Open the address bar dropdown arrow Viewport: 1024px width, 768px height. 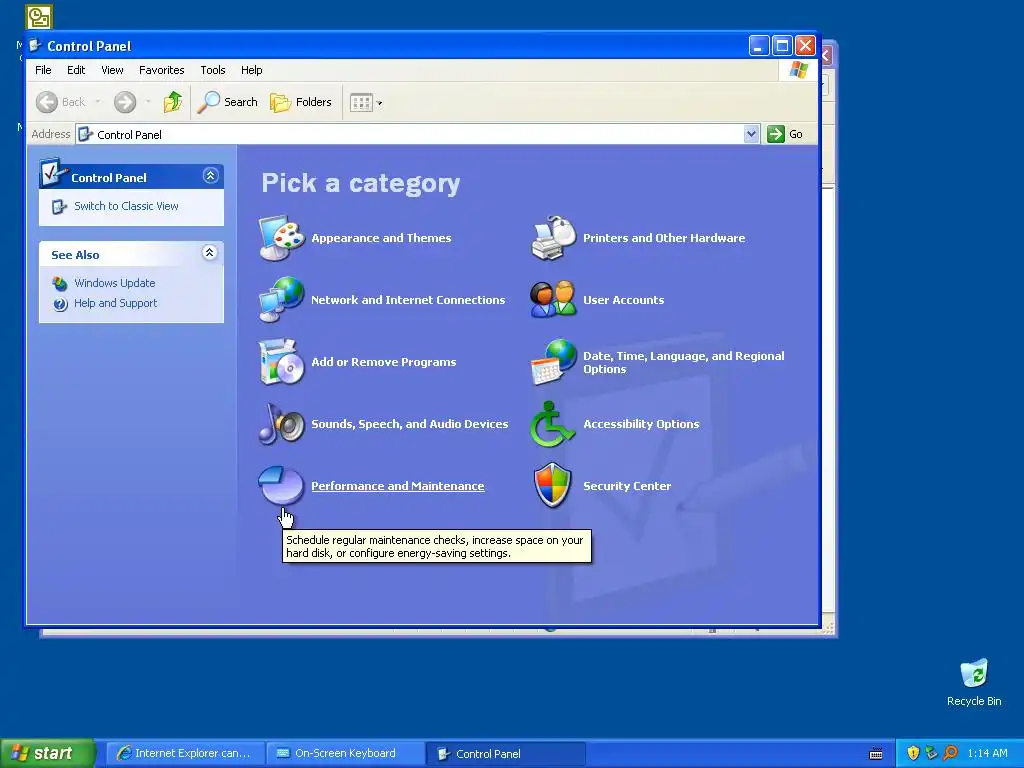tap(751, 134)
